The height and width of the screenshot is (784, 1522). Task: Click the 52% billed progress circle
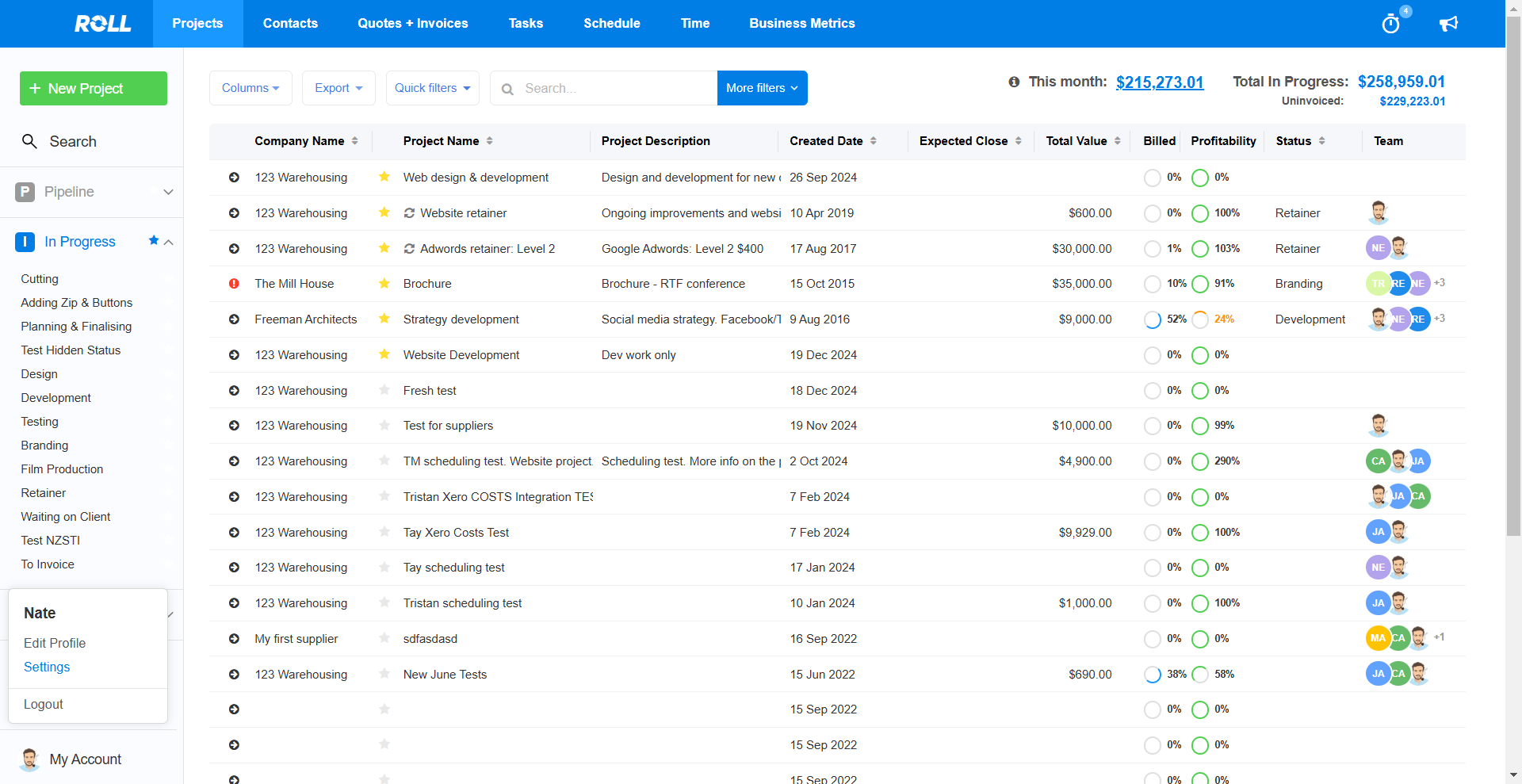pos(1153,319)
